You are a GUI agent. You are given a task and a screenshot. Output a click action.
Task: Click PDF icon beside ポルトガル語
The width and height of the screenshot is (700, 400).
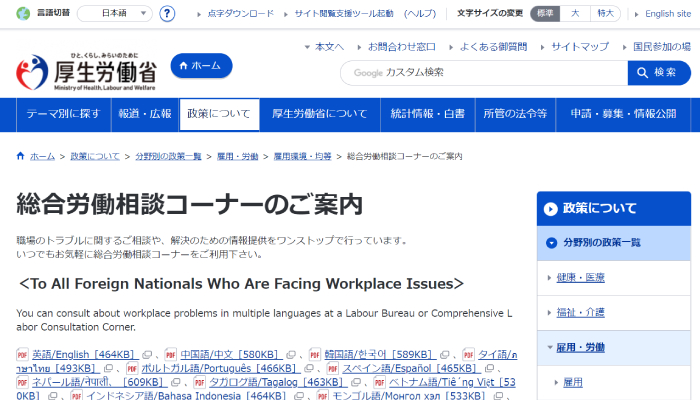(132, 369)
